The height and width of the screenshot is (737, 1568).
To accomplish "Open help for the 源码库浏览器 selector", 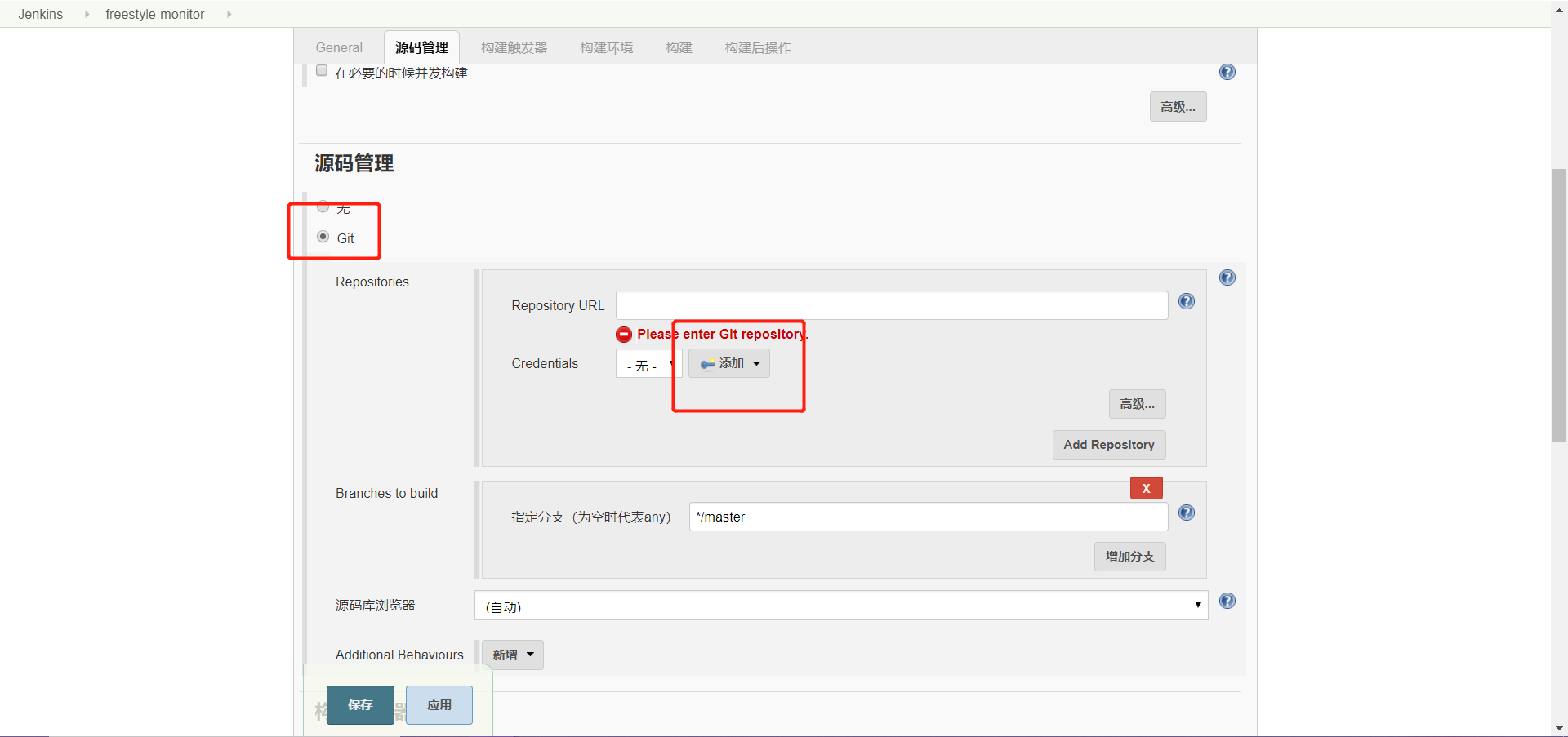I will coord(1227,601).
